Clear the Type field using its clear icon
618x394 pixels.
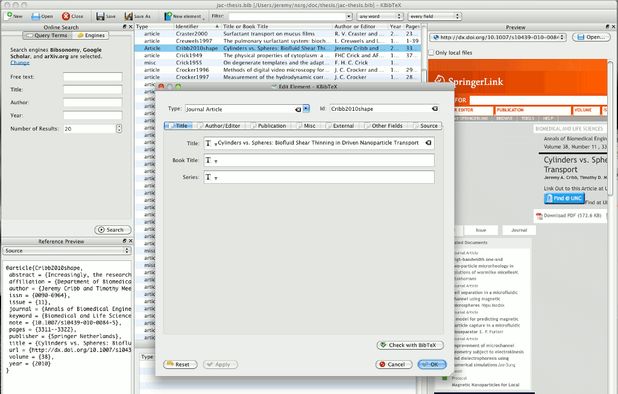click(x=298, y=109)
